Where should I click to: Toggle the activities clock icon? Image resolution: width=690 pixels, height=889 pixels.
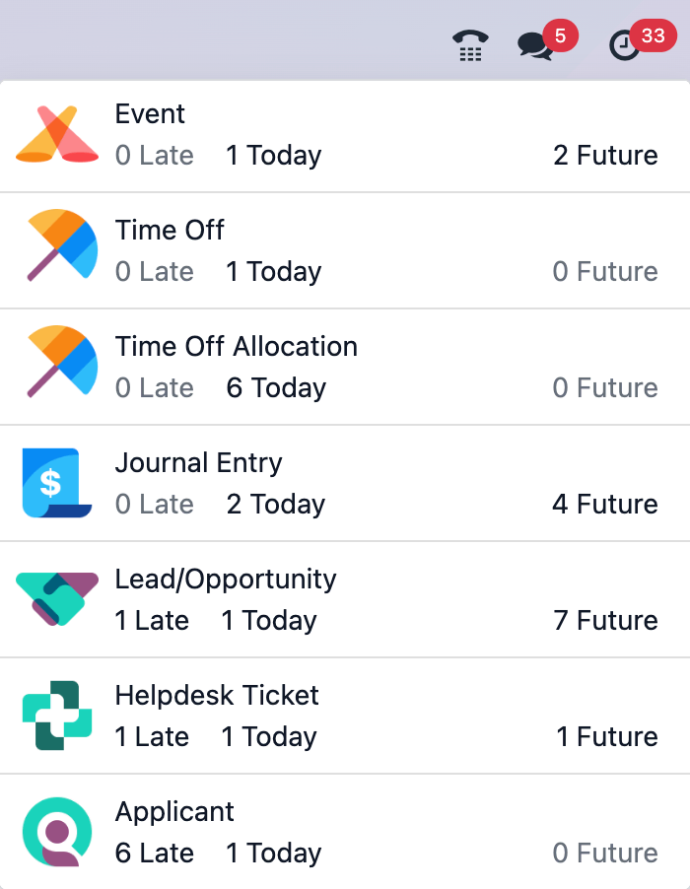pyautogui.click(x=625, y=45)
